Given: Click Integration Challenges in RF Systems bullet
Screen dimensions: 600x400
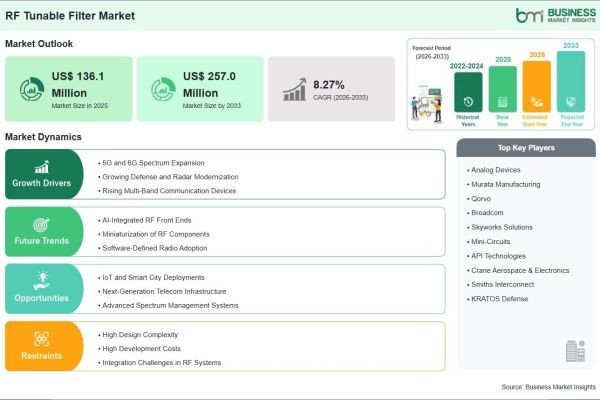Looking at the screenshot, I should pyautogui.click(x=160, y=362).
